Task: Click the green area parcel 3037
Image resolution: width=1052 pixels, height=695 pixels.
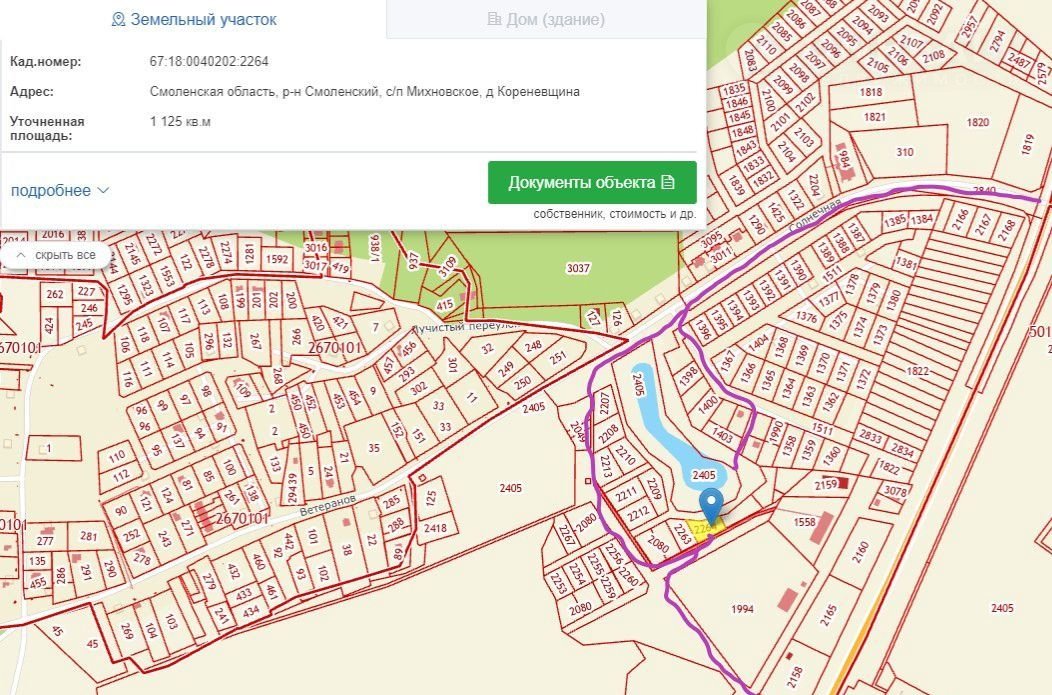Action: [578, 268]
